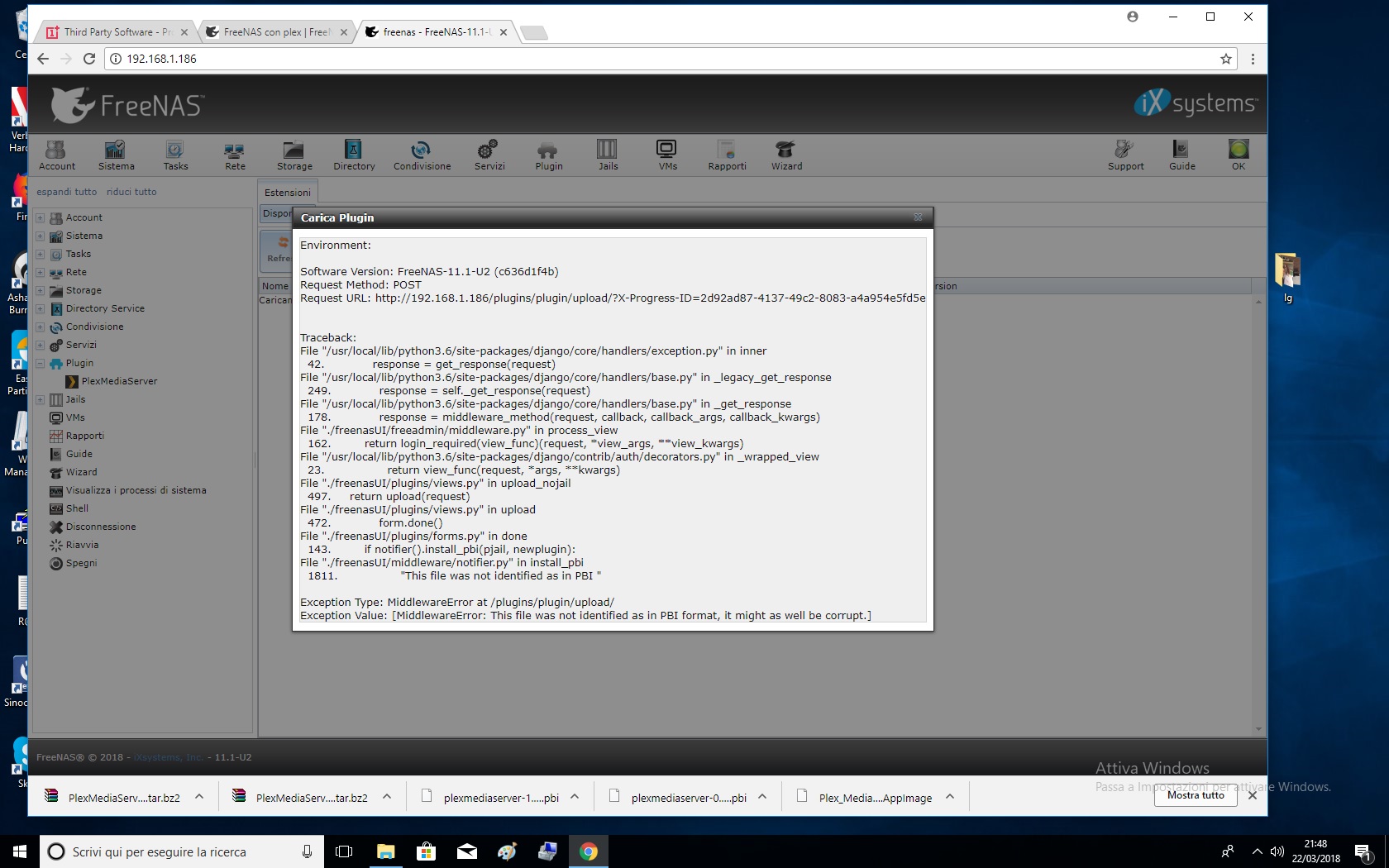Open the Account toolbar icon
The image size is (1389, 868).
(x=56, y=155)
